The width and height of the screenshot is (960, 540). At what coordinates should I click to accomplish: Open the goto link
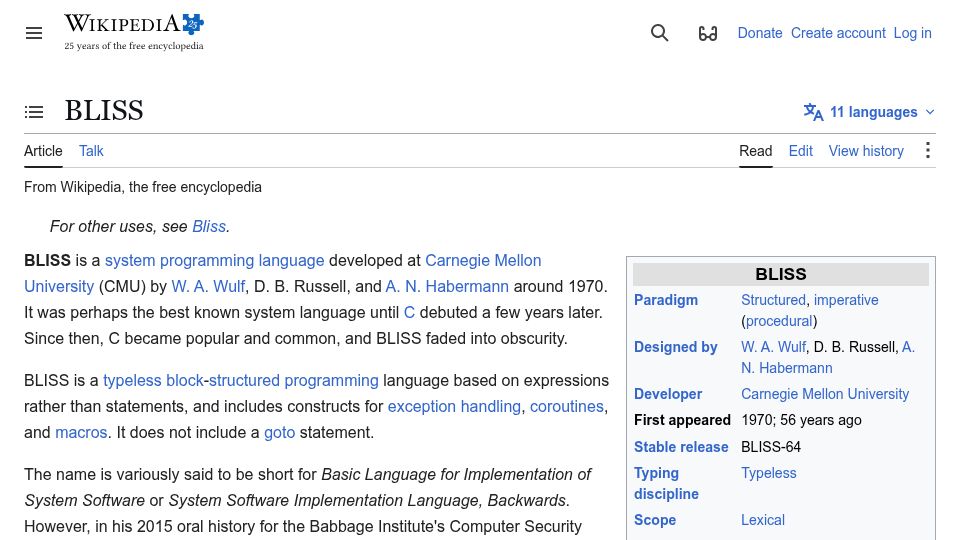click(279, 433)
